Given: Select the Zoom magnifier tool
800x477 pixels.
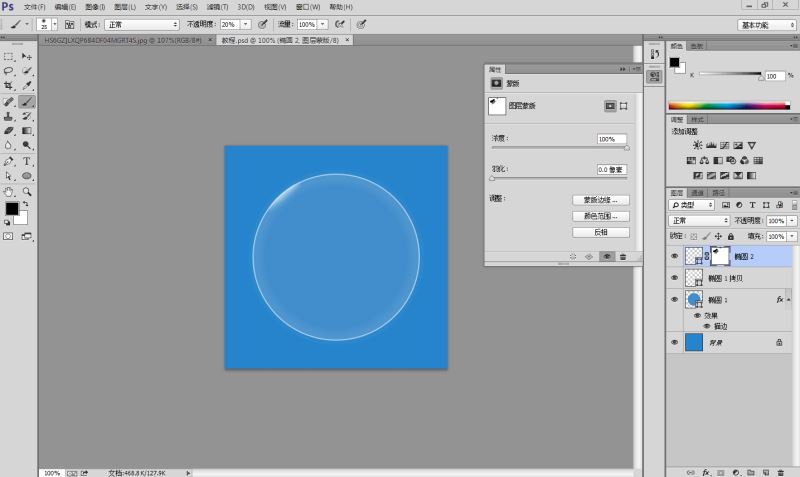Looking at the screenshot, I should [27, 191].
